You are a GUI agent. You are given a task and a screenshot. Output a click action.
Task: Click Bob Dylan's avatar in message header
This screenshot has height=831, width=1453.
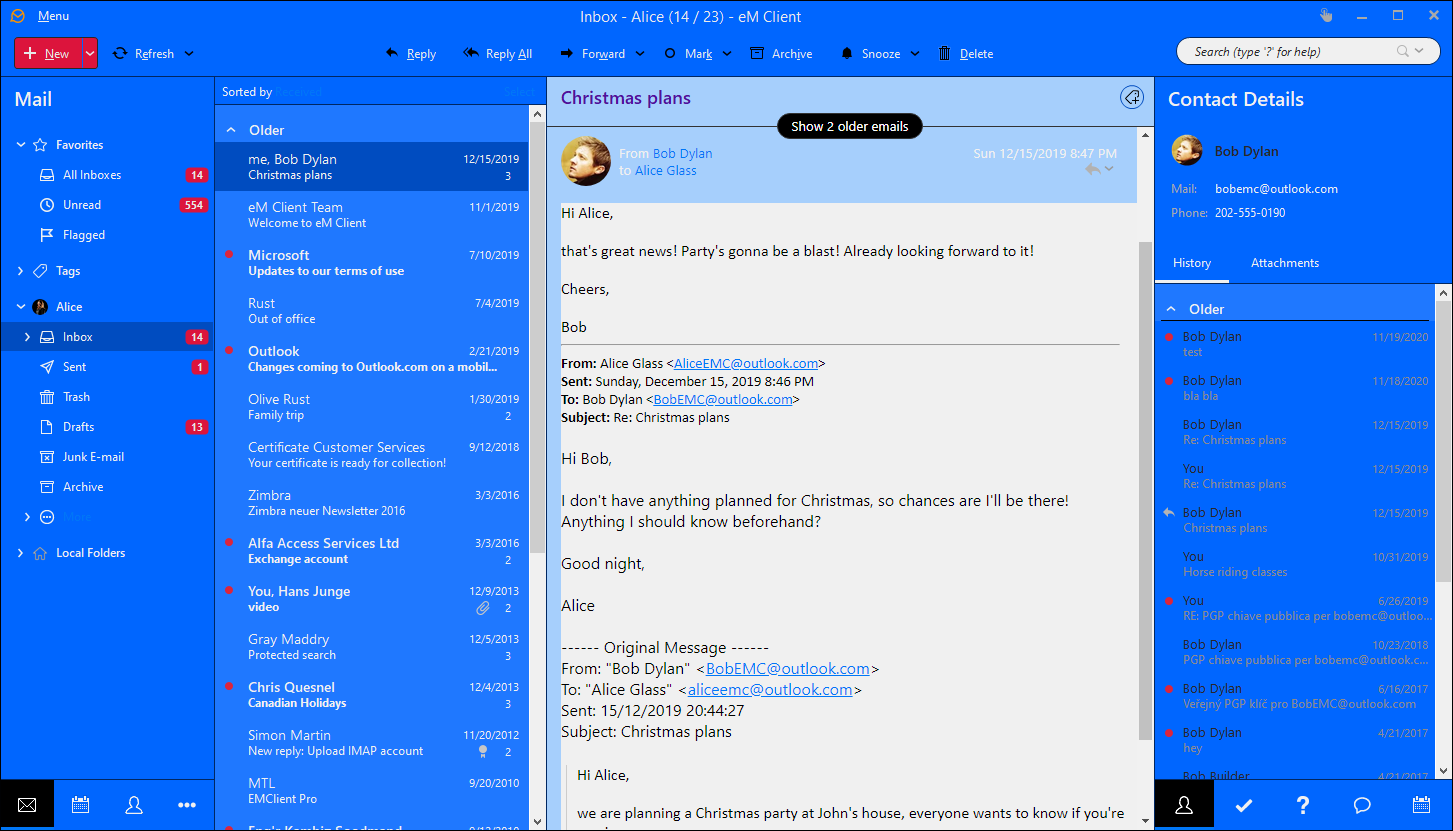[x=586, y=161]
